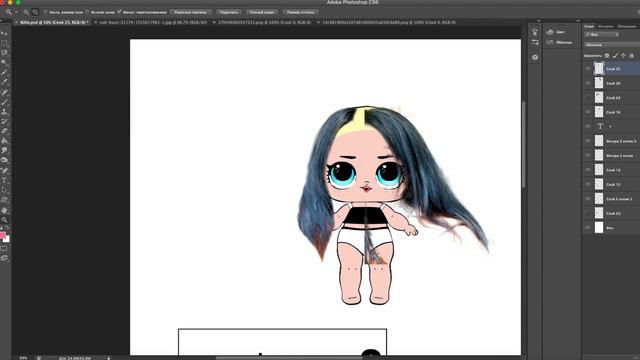The image size is (640, 360).
Task: Select the Horizontal Type tool
Action: [x=4, y=180]
